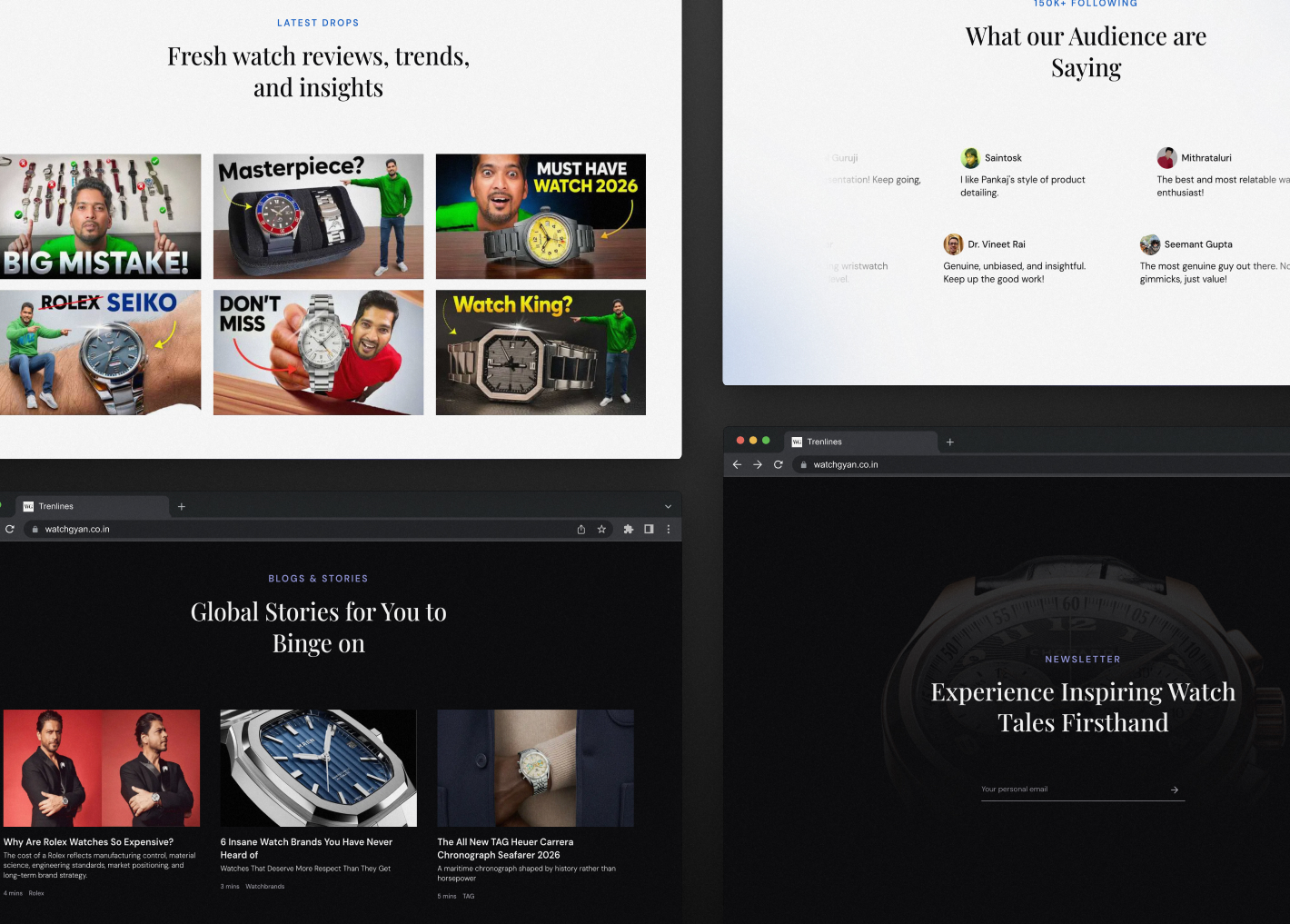The image size is (1290, 924).
Task: Open the Chrome extensions puzzle icon
Action: 628,529
